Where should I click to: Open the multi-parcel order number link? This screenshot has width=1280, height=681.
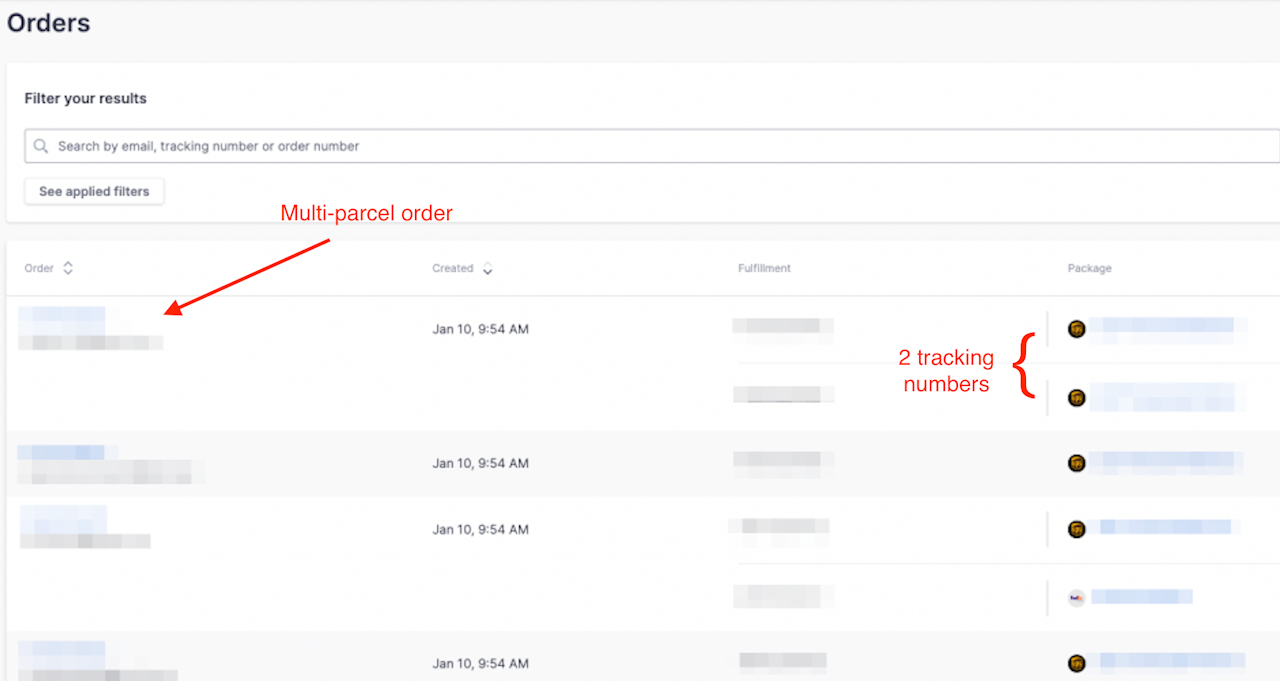pos(62,316)
